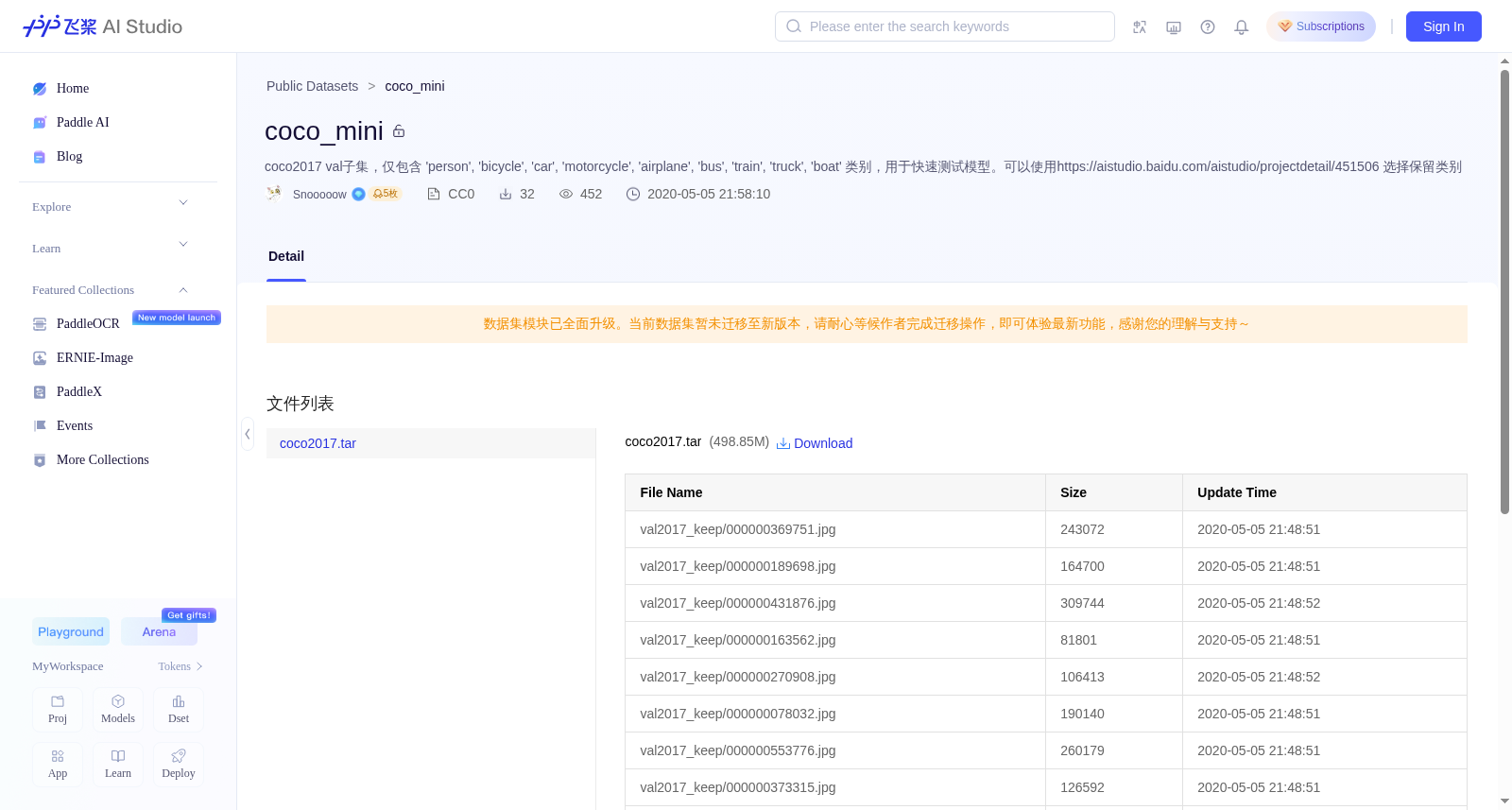This screenshot has height=810, width=1512.
Task: Click the monitor dashboard icon in header
Action: point(1174,27)
